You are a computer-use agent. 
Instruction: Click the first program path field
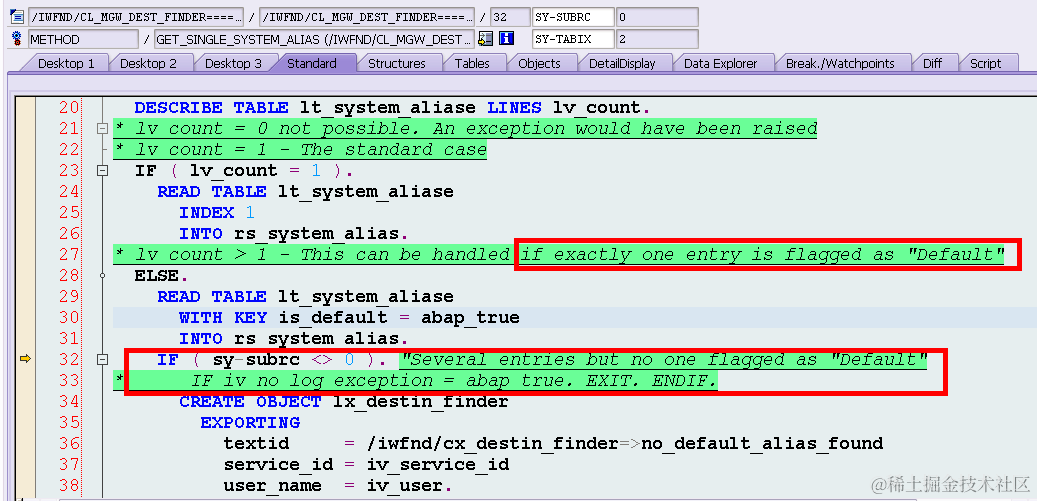point(136,17)
